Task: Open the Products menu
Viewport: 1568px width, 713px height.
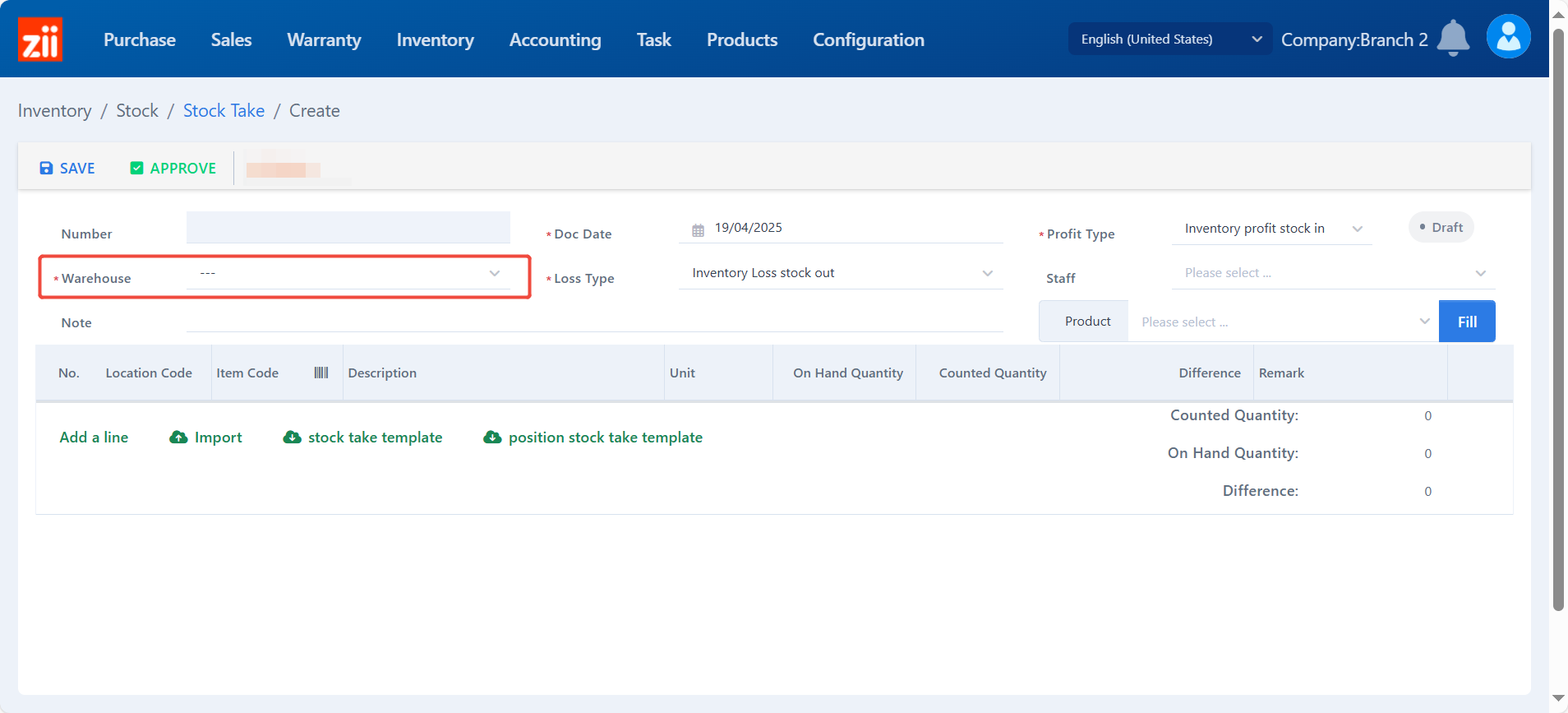Action: [742, 39]
